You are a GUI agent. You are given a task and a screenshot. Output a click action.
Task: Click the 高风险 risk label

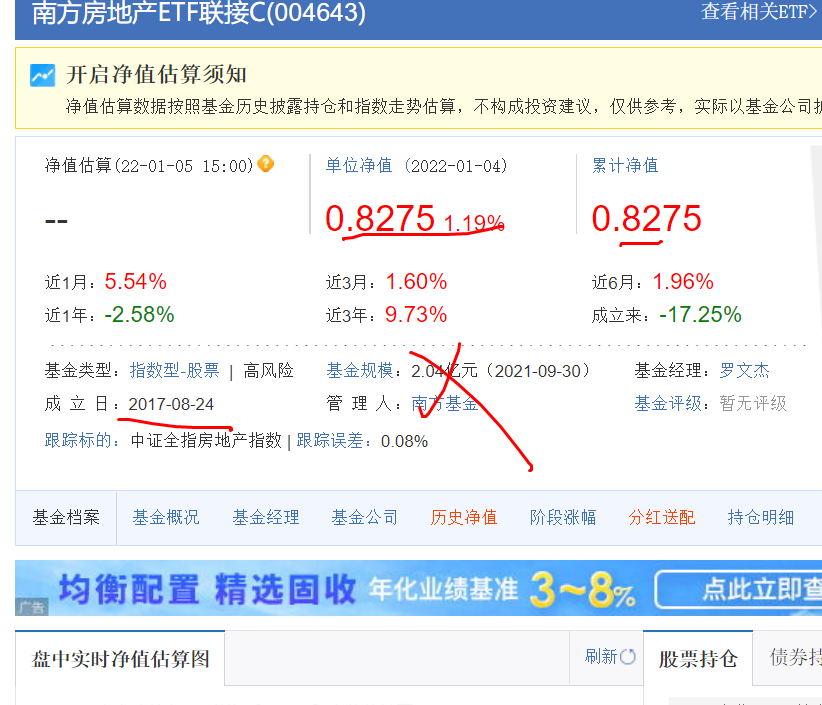pyautogui.click(x=268, y=371)
